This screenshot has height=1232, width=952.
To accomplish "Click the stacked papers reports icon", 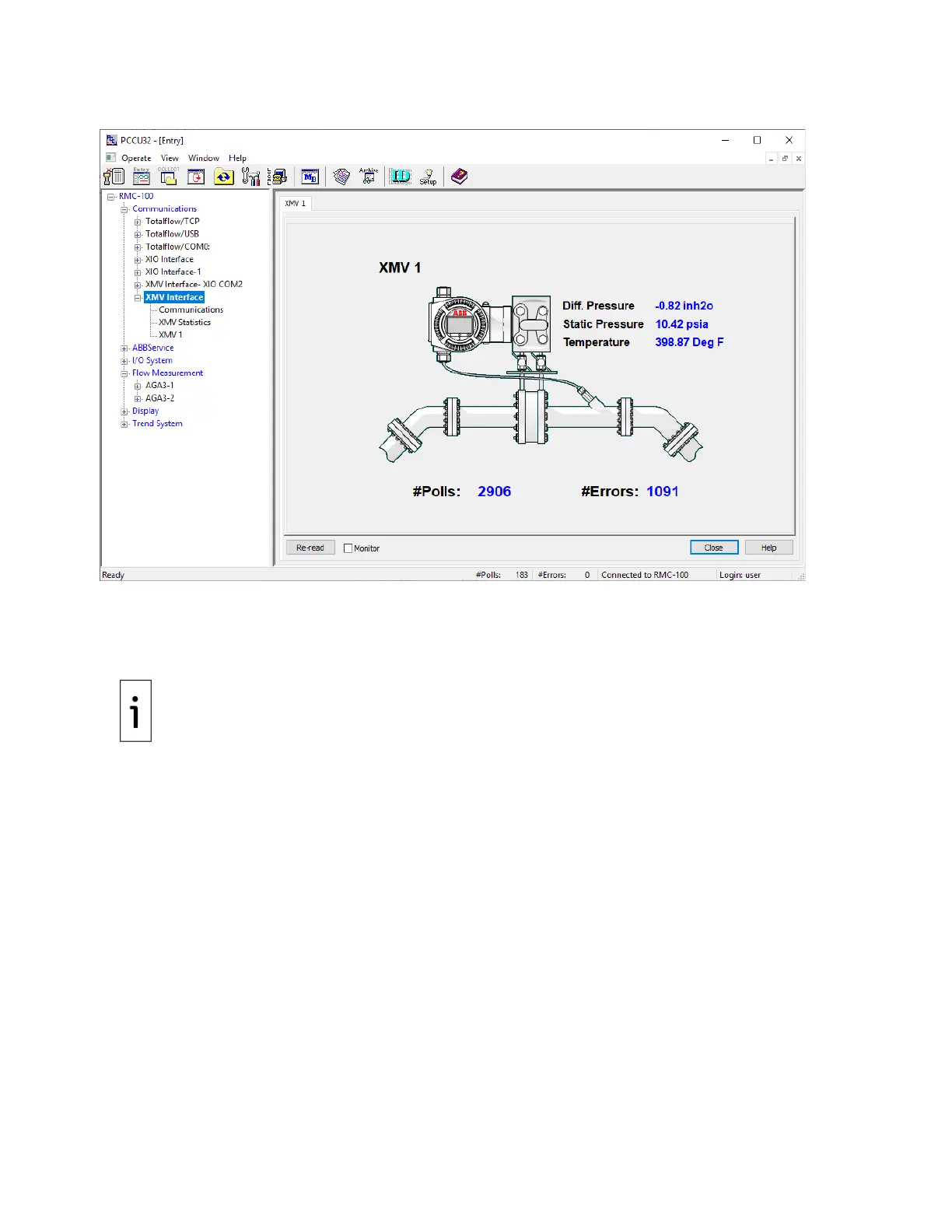I will [341, 177].
